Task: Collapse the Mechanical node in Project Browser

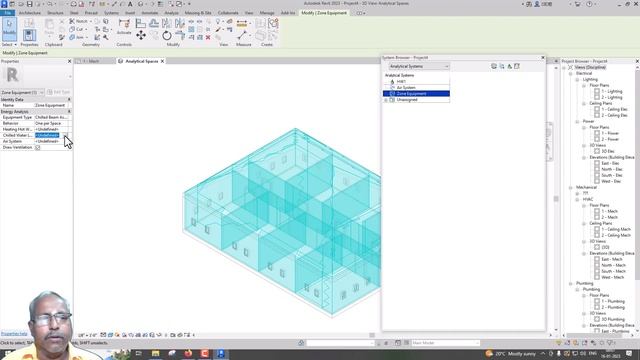Action: click(x=571, y=187)
